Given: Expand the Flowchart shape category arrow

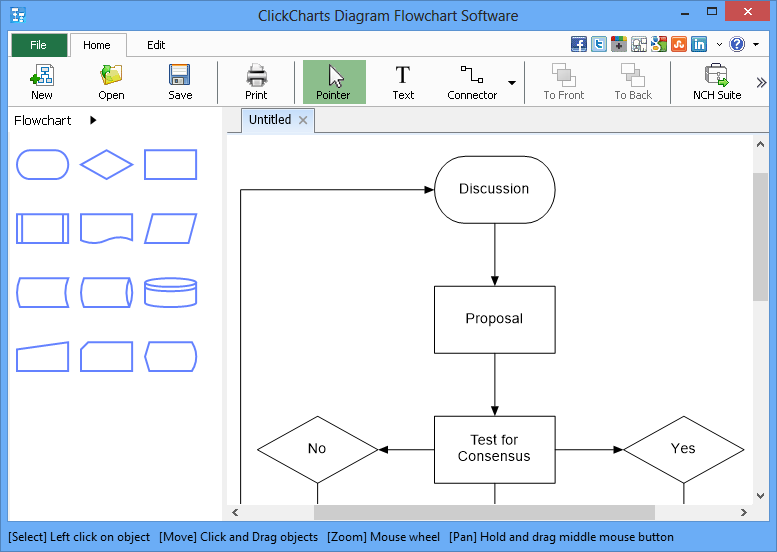Looking at the screenshot, I should [93, 120].
